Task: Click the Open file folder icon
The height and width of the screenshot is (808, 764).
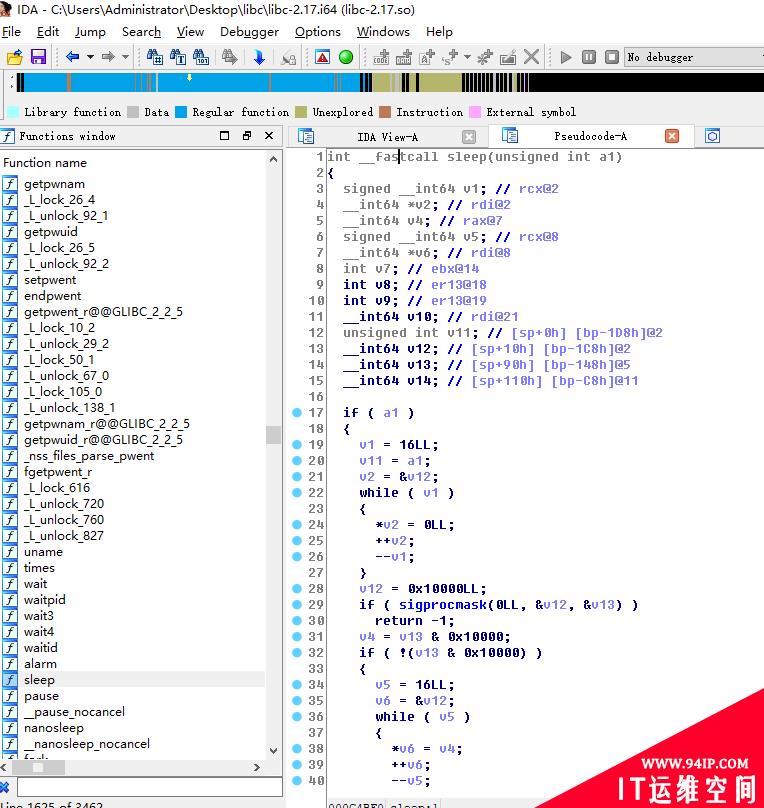Action: [x=14, y=57]
